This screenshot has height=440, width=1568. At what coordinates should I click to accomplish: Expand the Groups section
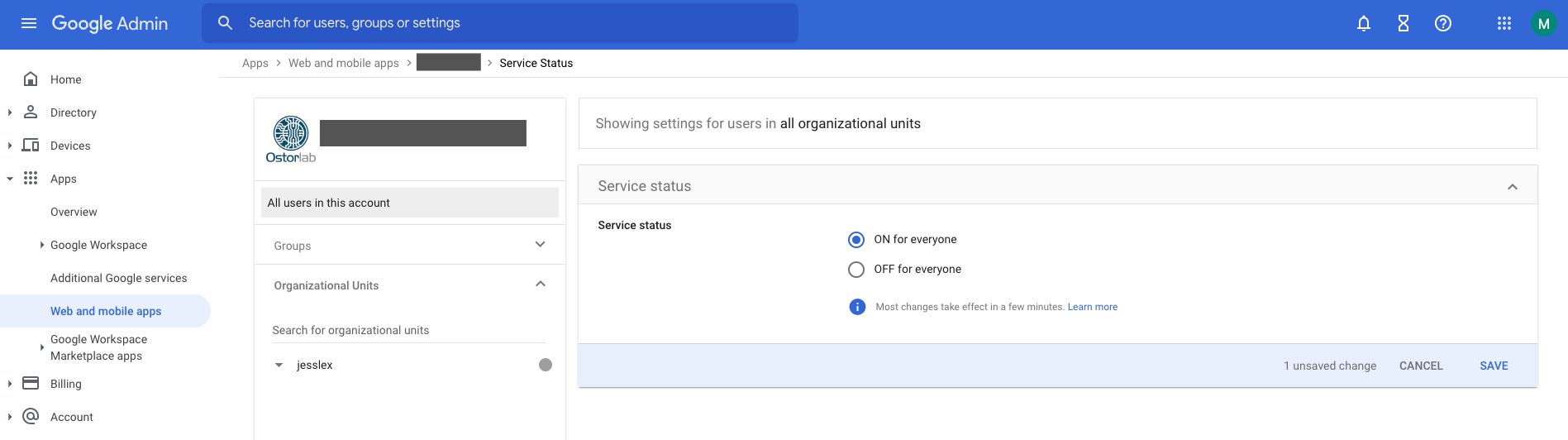coord(540,245)
